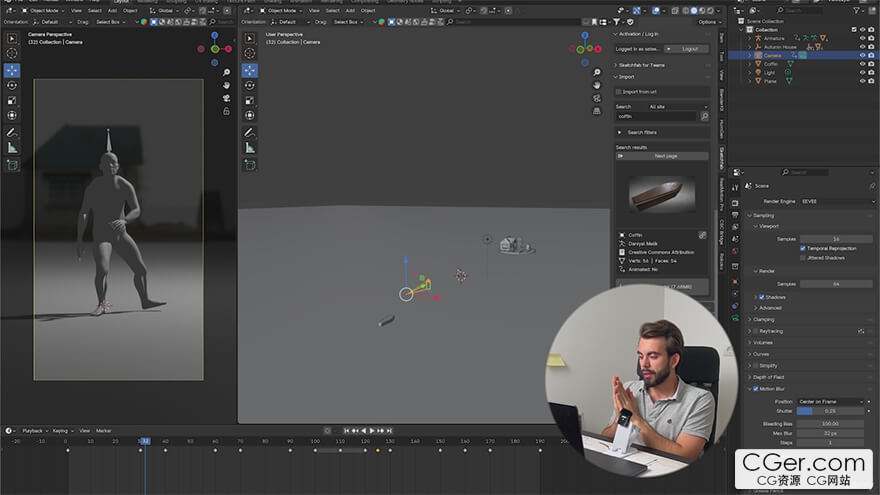Open the Render Engine dropdown
This screenshot has height=495, width=880.
click(835, 201)
